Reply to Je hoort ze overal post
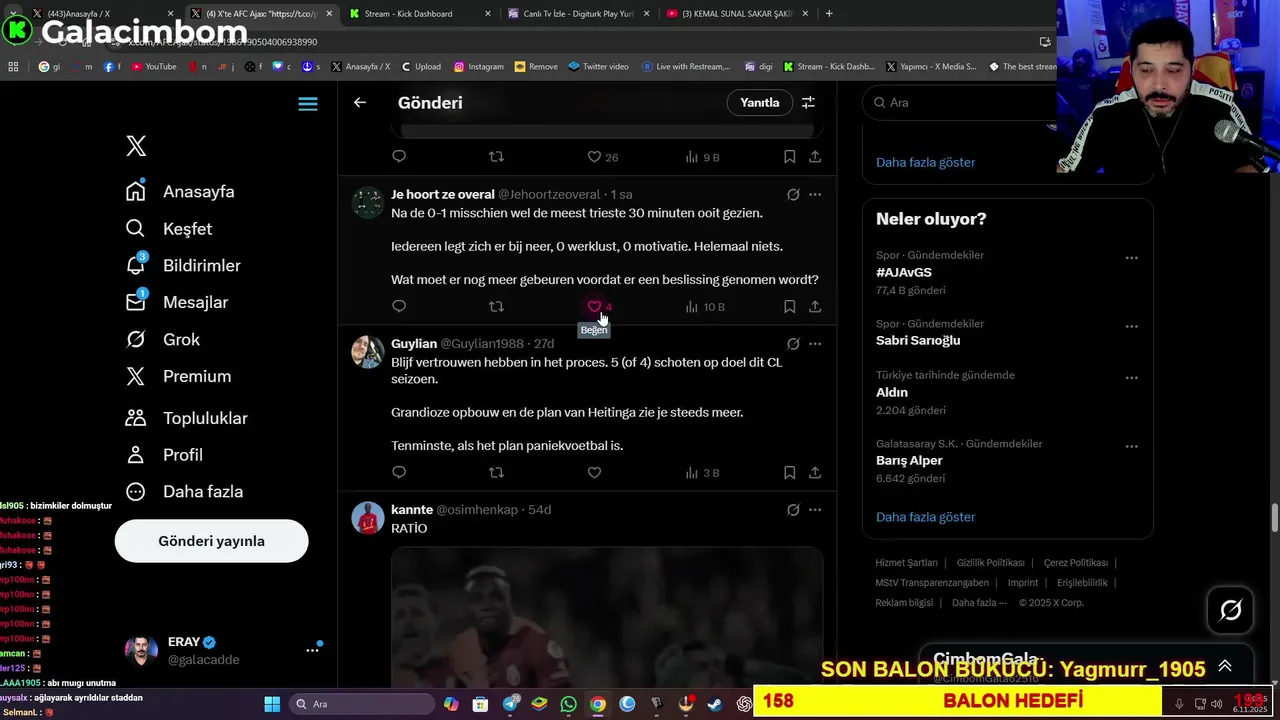1280x720 pixels. coord(399,306)
